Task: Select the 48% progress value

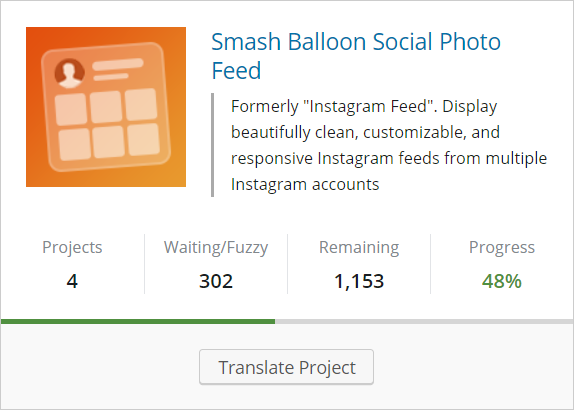Action: click(x=502, y=281)
